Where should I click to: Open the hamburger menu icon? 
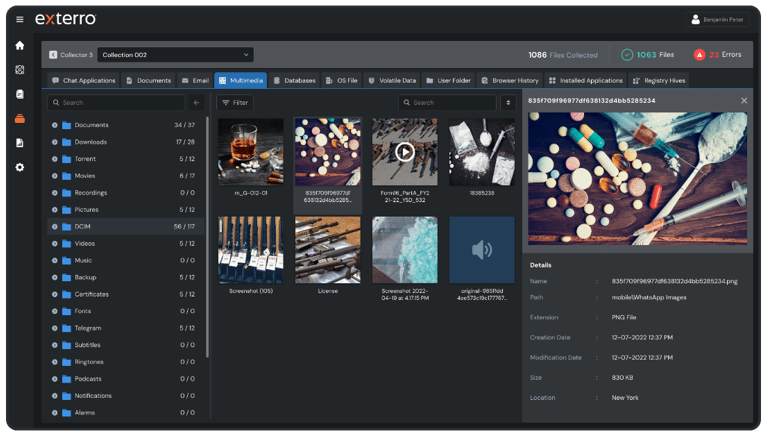(20, 20)
